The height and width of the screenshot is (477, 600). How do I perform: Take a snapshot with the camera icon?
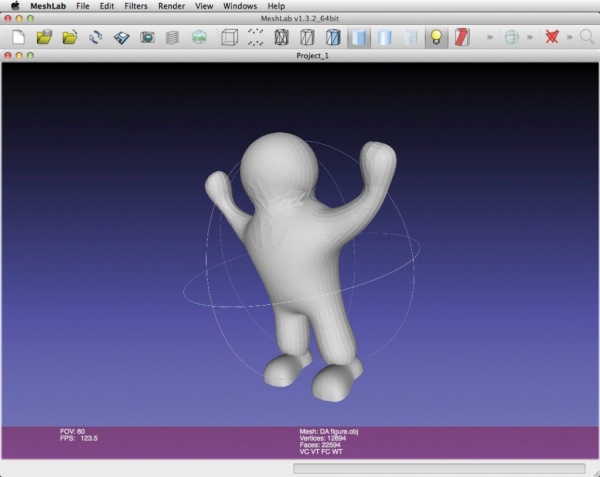[x=147, y=37]
